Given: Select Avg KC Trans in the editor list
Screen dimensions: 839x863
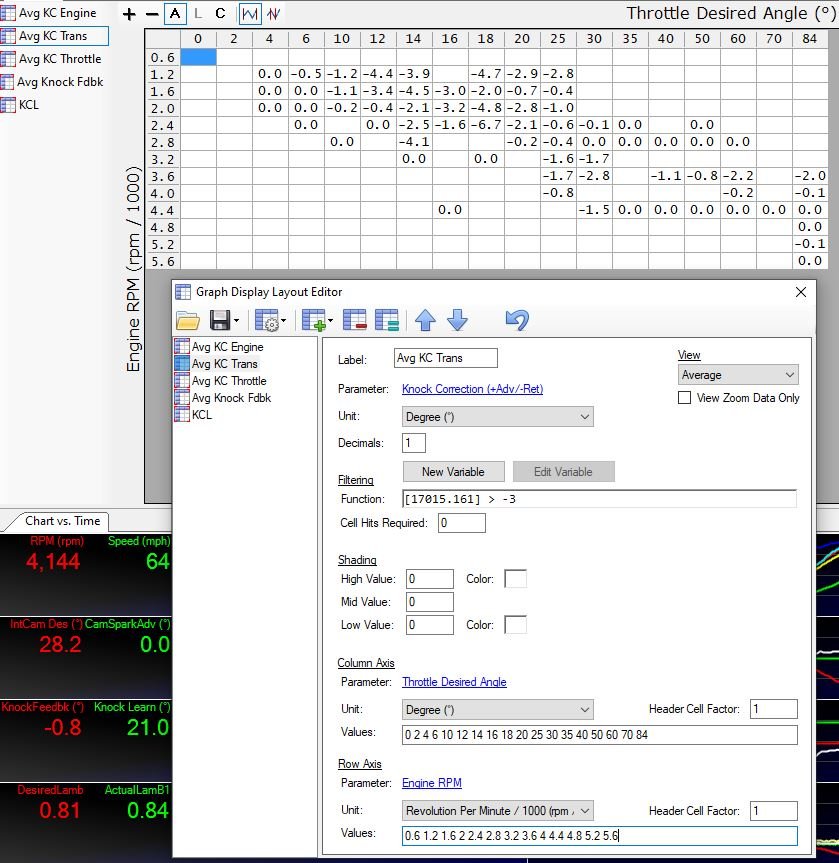Looking at the screenshot, I should point(216,364).
